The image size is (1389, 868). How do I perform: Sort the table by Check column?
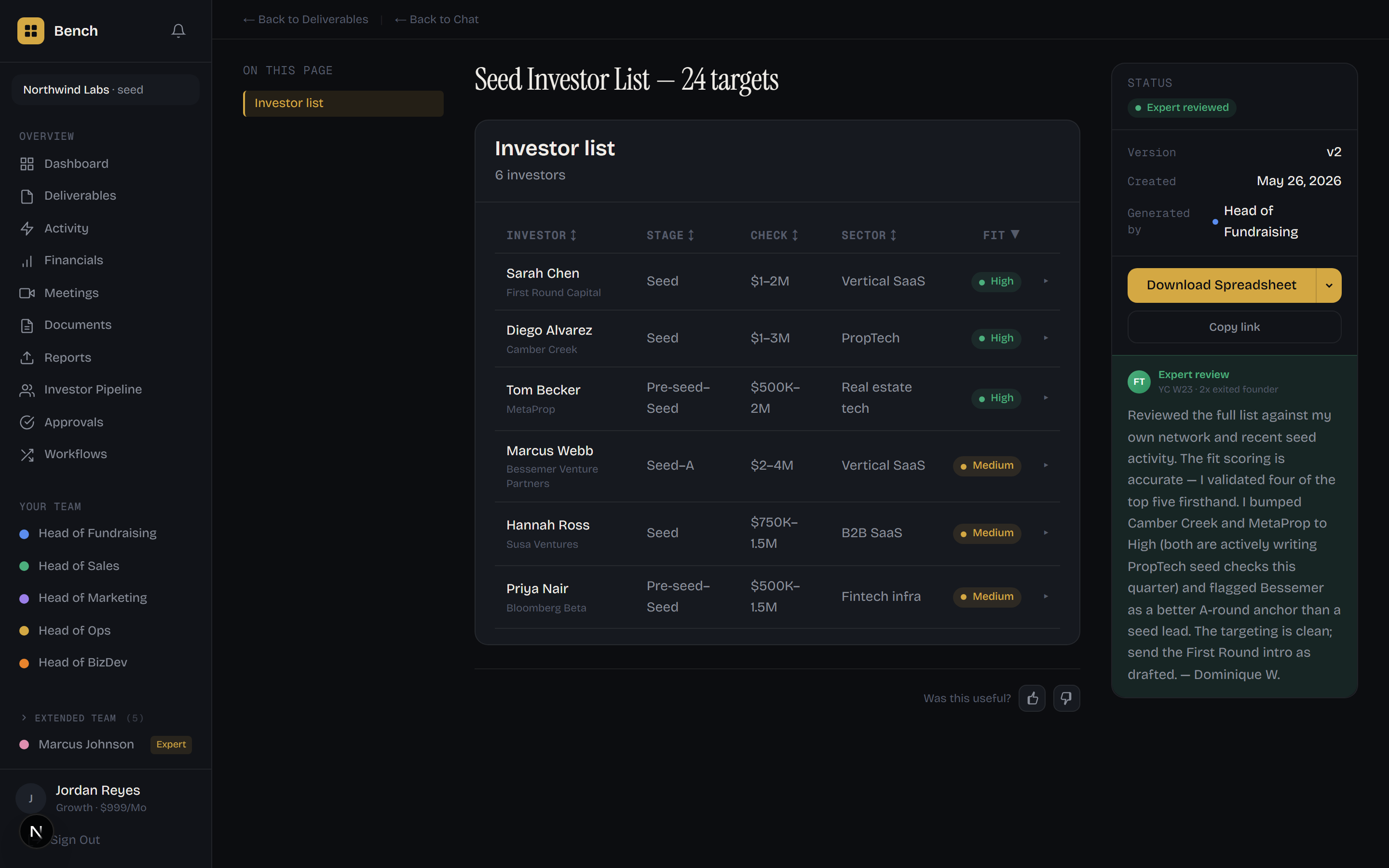coord(774,235)
